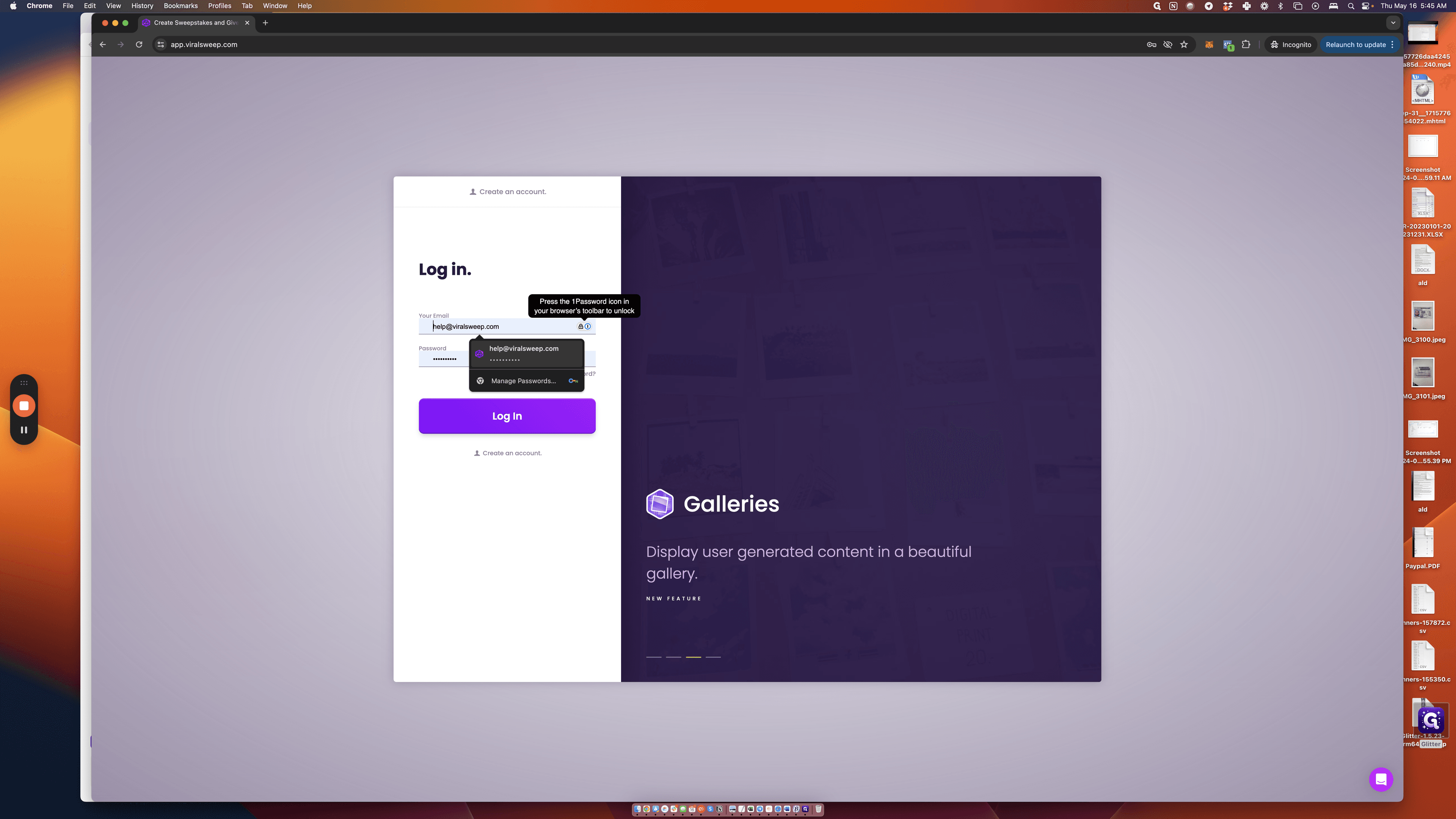Open the Bookmarks menu

click(x=180, y=6)
